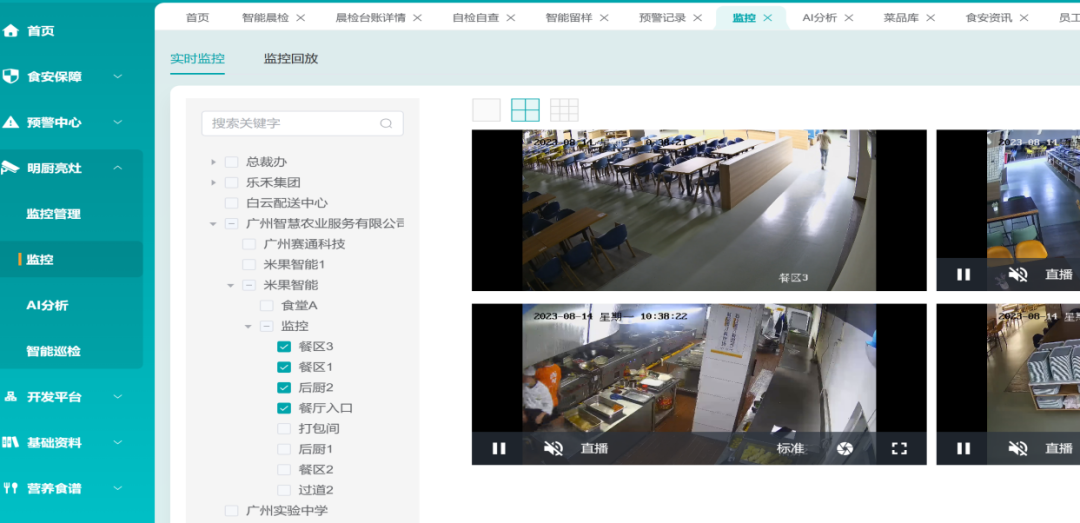Screen dimensions: 1080x523
Task: Expand the 营养食谱 sidebar menu
Action: (x=118, y=488)
